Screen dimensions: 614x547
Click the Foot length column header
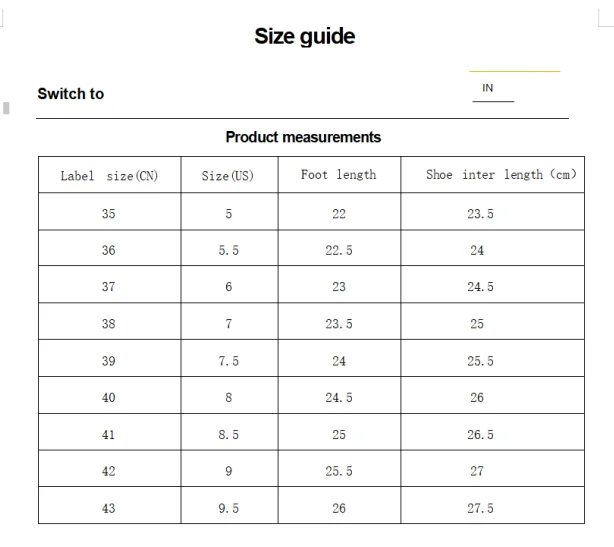(x=339, y=175)
